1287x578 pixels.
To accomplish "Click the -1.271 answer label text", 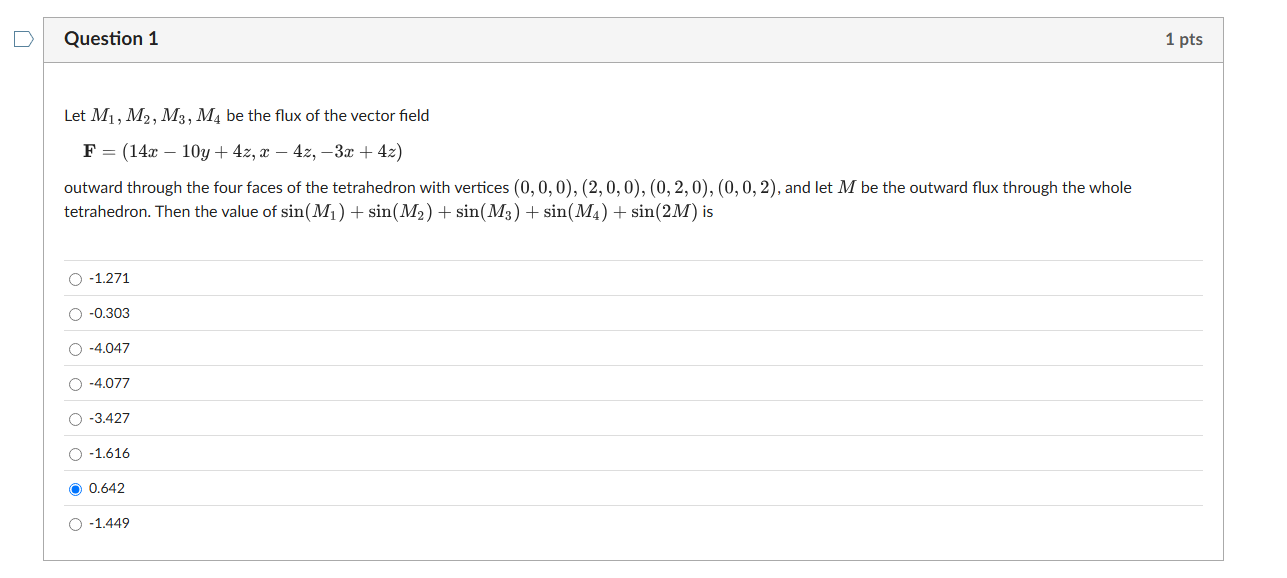I will click(x=108, y=279).
